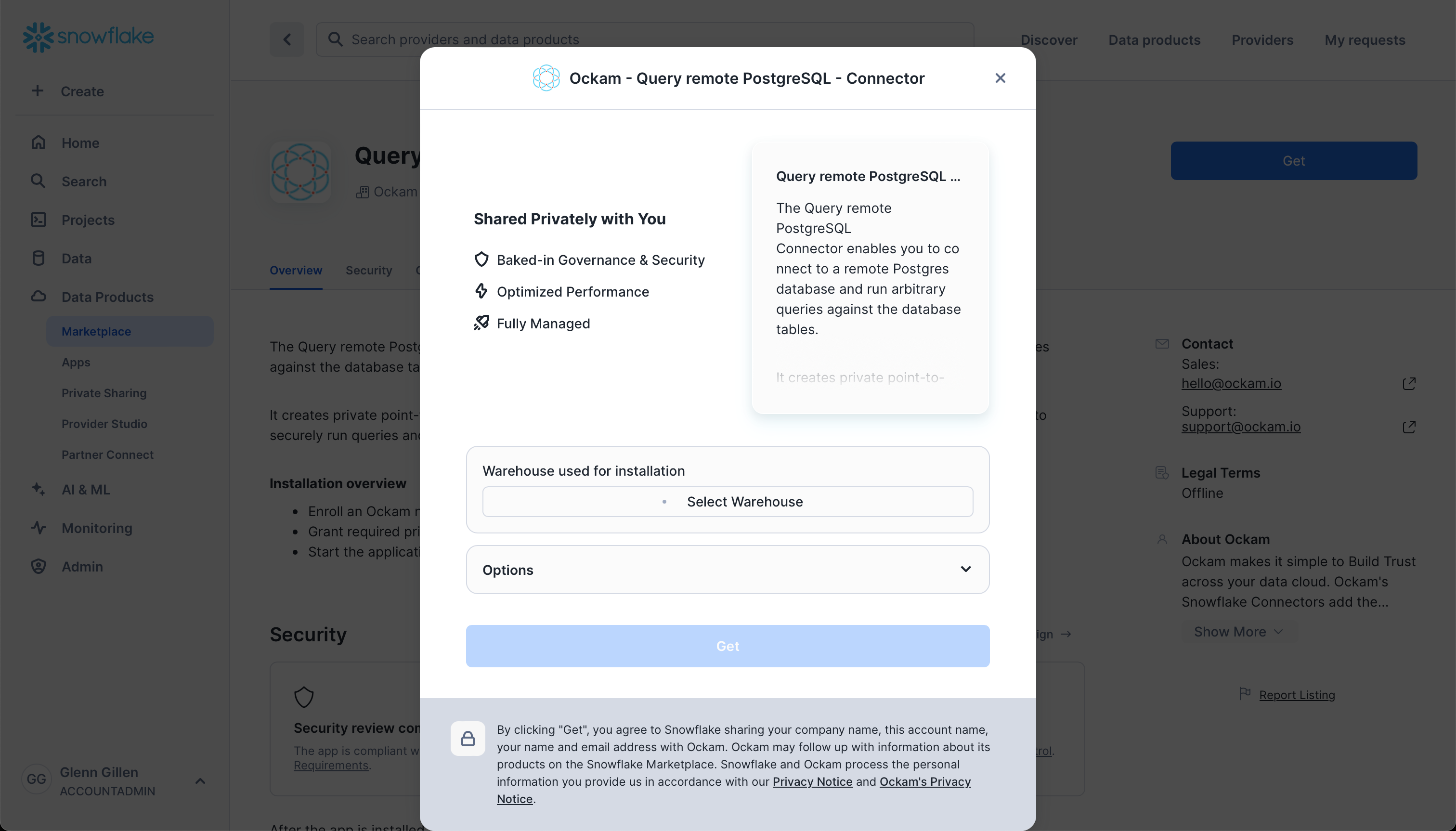Click the Baked-in Governance & Security shield icon
The height and width of the screenshot is (831, 1456).
pos(482,260)
